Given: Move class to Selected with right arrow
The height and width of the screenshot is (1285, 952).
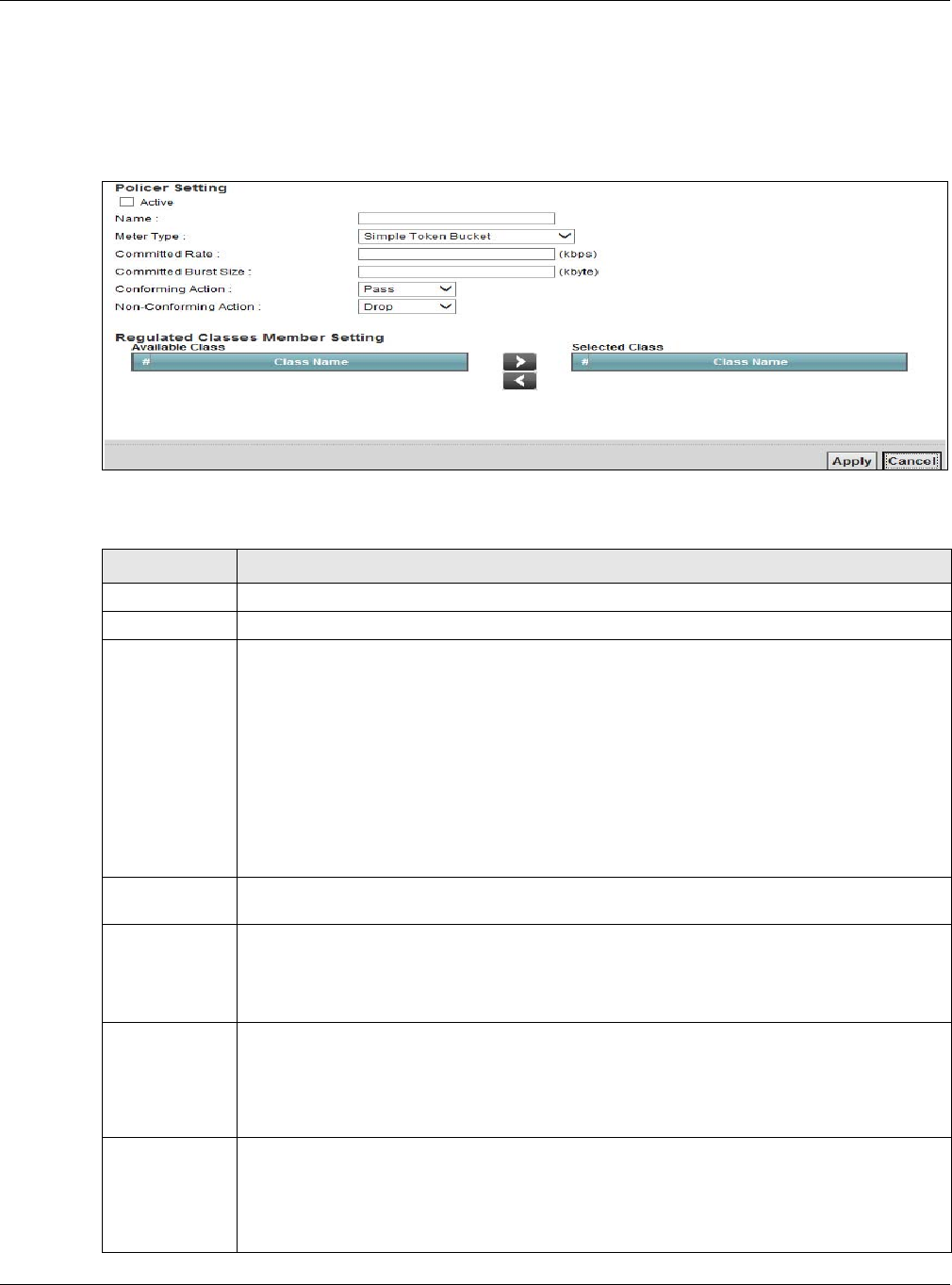Looking at the screenshot, I should 519,362.
